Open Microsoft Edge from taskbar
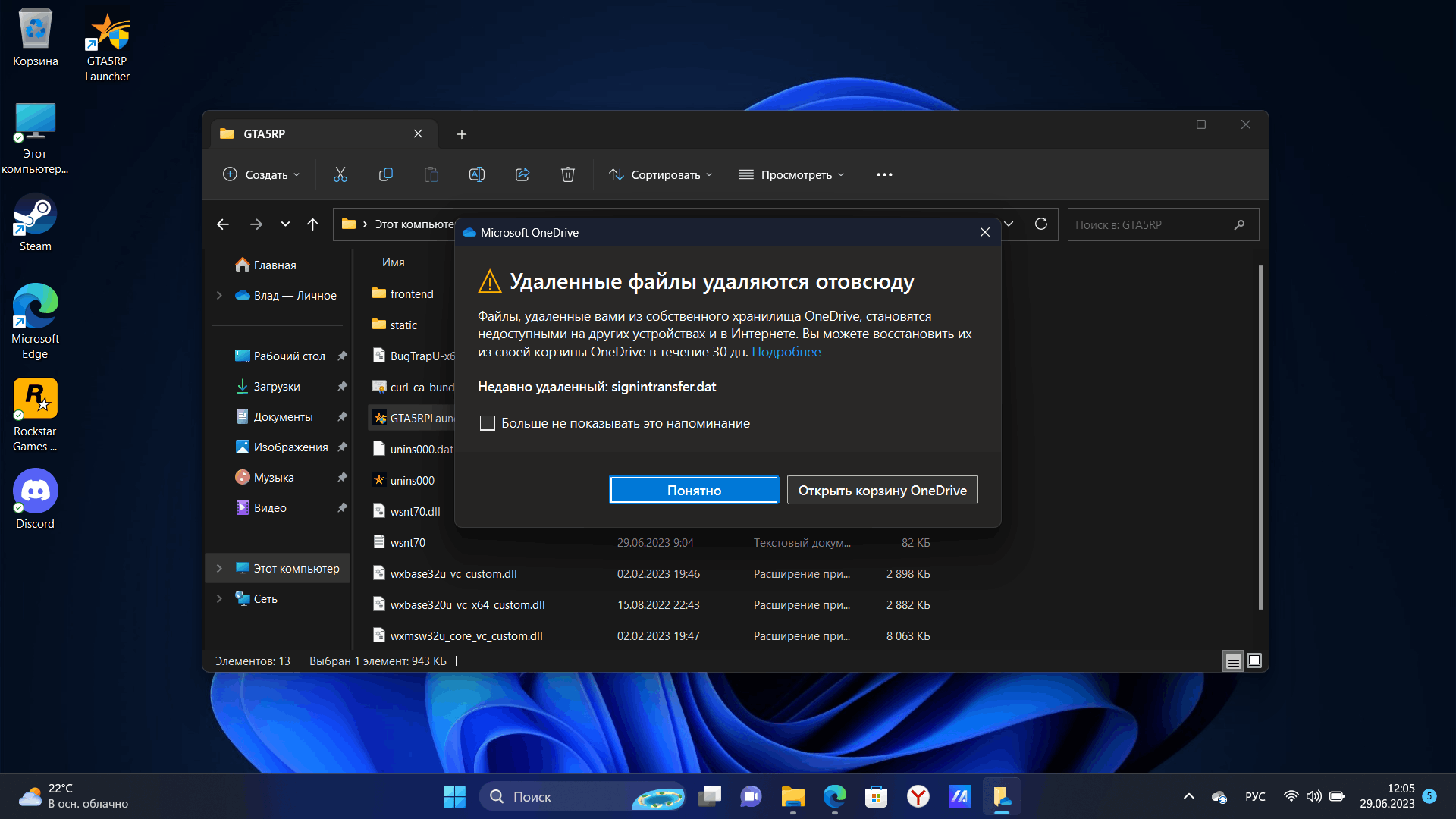 tap(835, 796)
